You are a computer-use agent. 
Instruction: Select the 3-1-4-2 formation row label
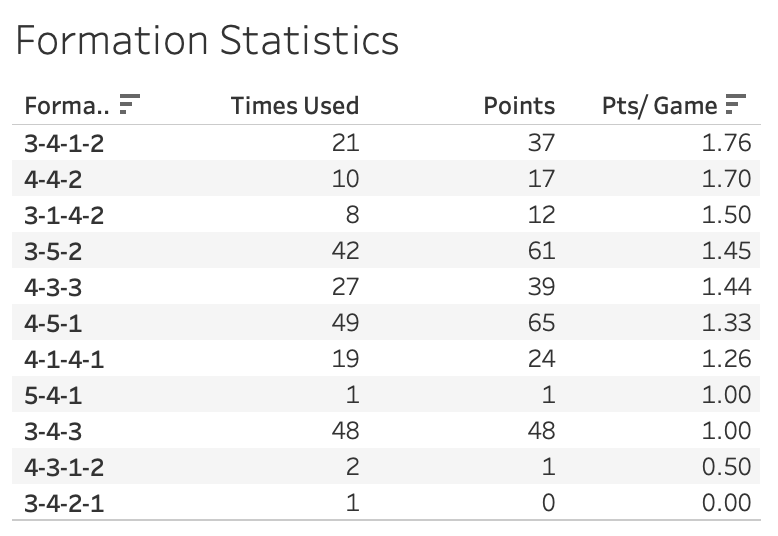(x=64, y=215)
